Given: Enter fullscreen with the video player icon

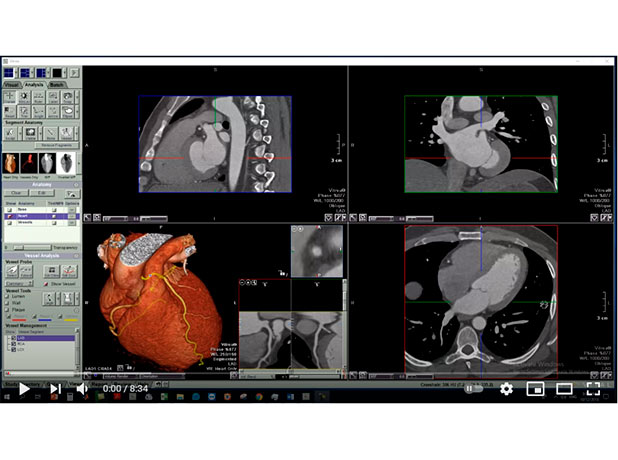Looking at the screenshot, I should (x=592, y=388).
